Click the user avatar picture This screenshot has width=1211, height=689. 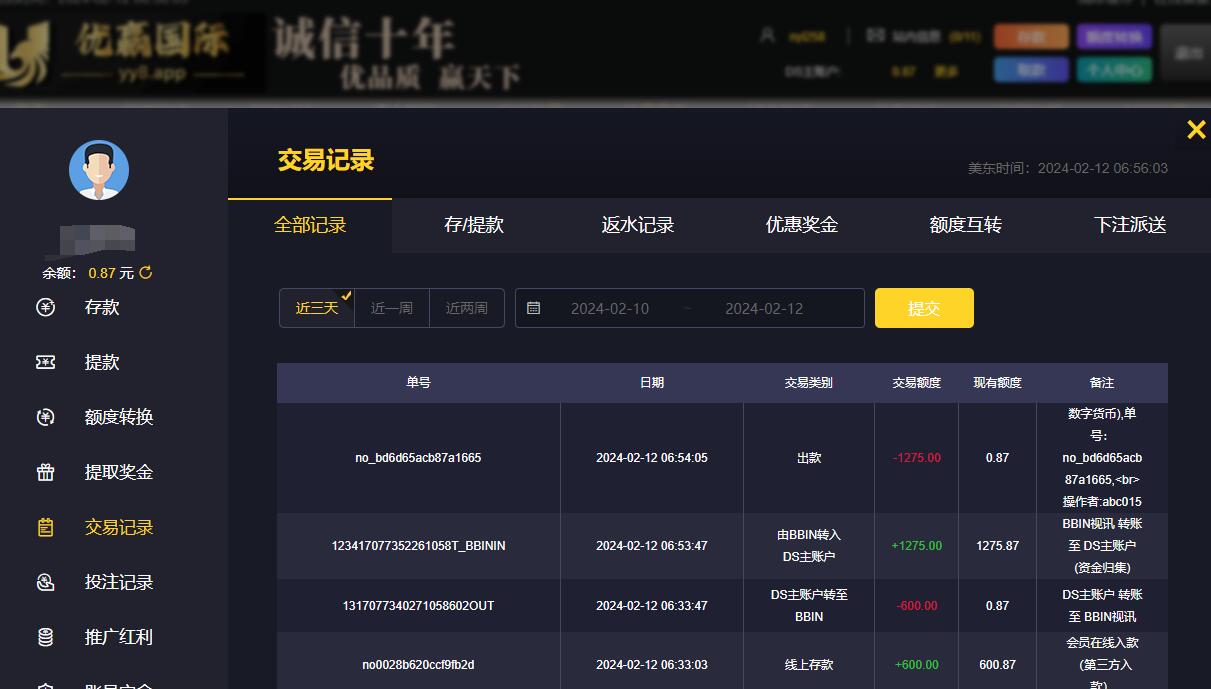click(x=99, y=170)
